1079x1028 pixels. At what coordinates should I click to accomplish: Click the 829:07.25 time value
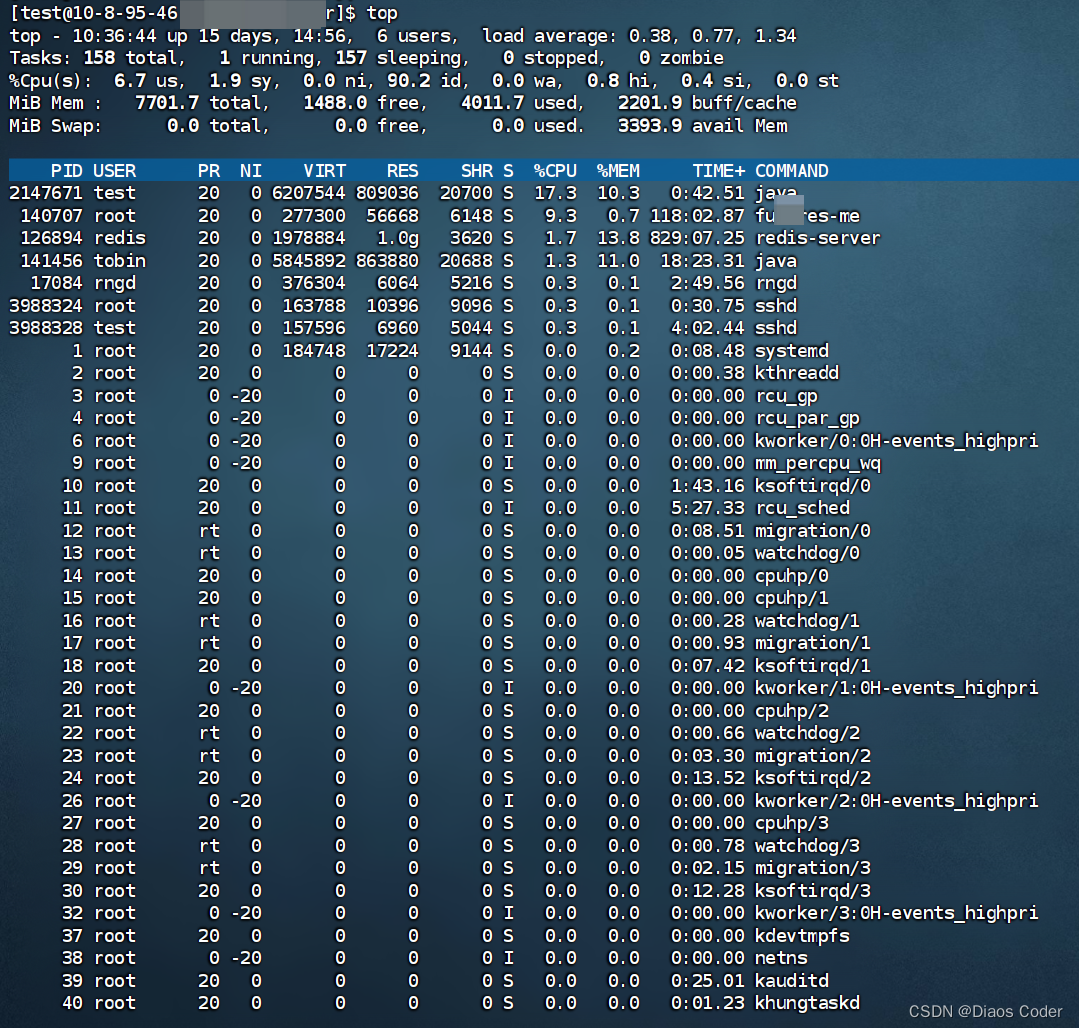click(x=697, y=238)
